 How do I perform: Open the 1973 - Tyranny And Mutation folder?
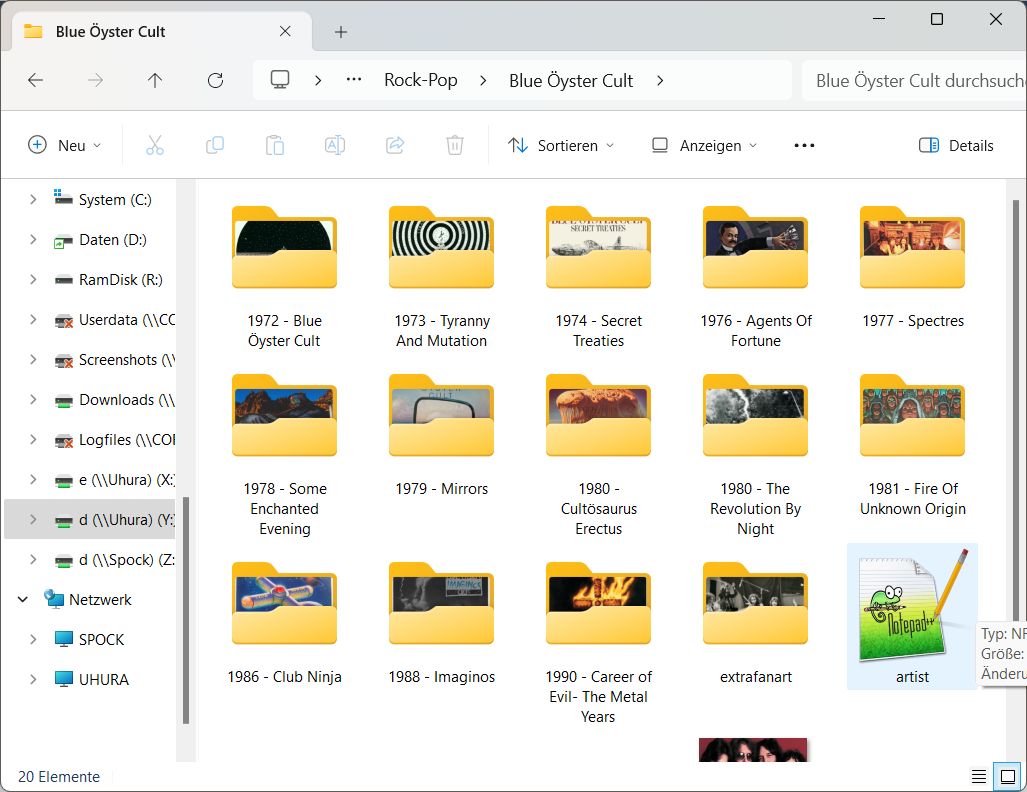click(x=441, y=276)
